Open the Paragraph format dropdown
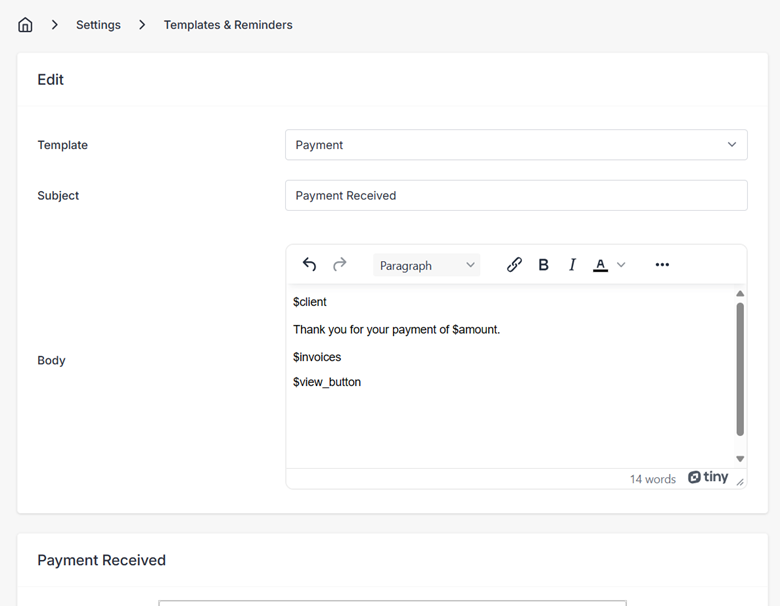The height and width of the screenshot is (606, 780). click(426, 265)
